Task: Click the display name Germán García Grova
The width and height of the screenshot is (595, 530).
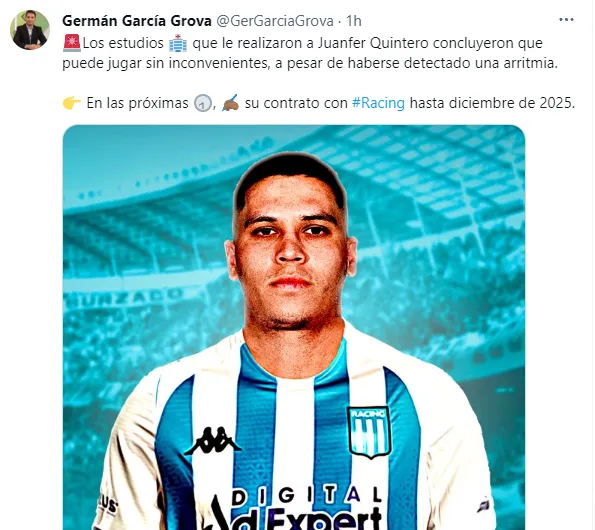Action: click(x=137, y=21)
